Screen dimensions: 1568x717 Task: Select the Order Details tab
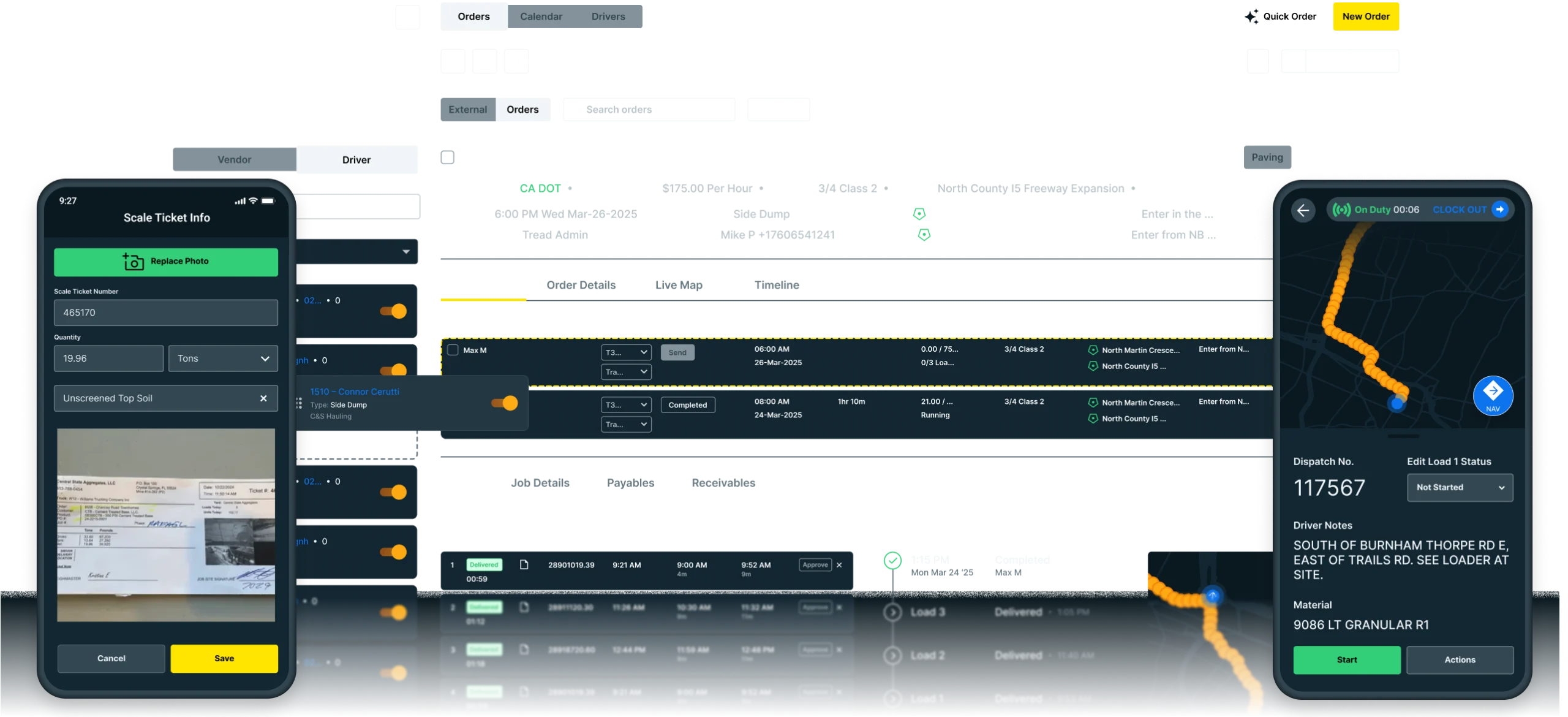(581, 285)
